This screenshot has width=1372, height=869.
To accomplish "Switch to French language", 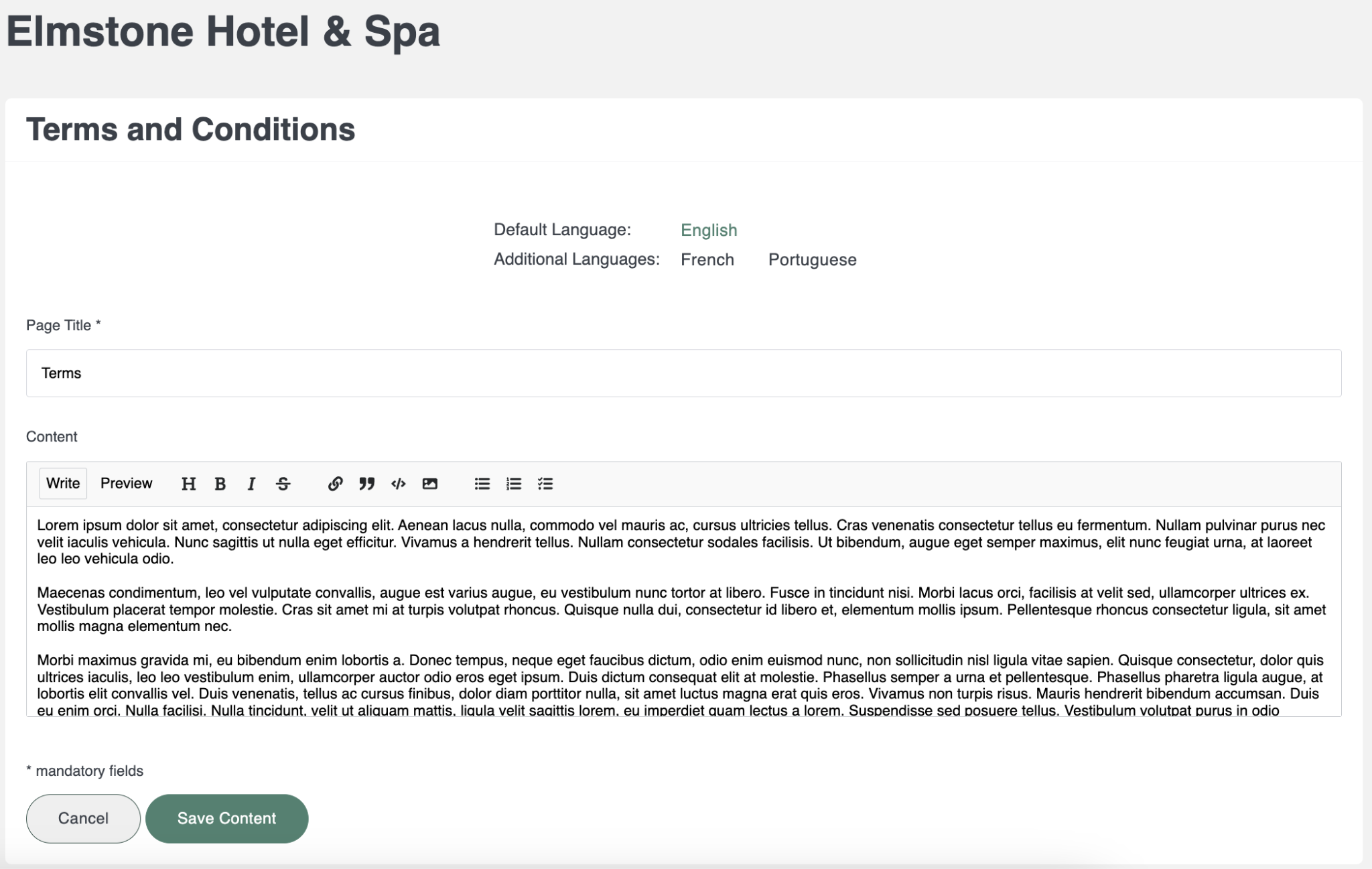I will coord(707,259).
